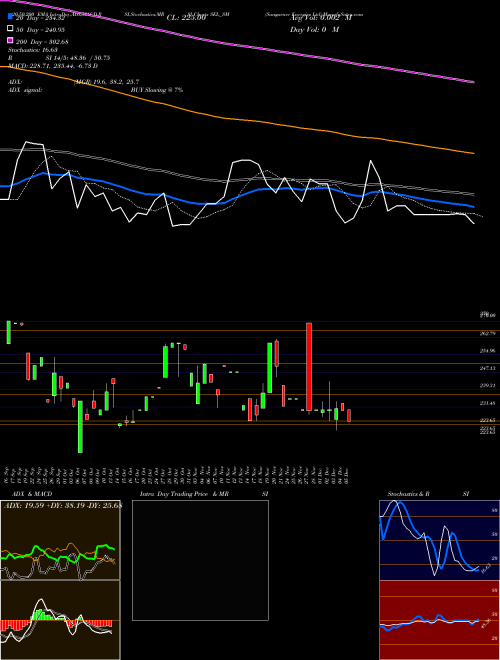
Task: Click the last red candlestick on the right
Action: [x=349, y=415]
